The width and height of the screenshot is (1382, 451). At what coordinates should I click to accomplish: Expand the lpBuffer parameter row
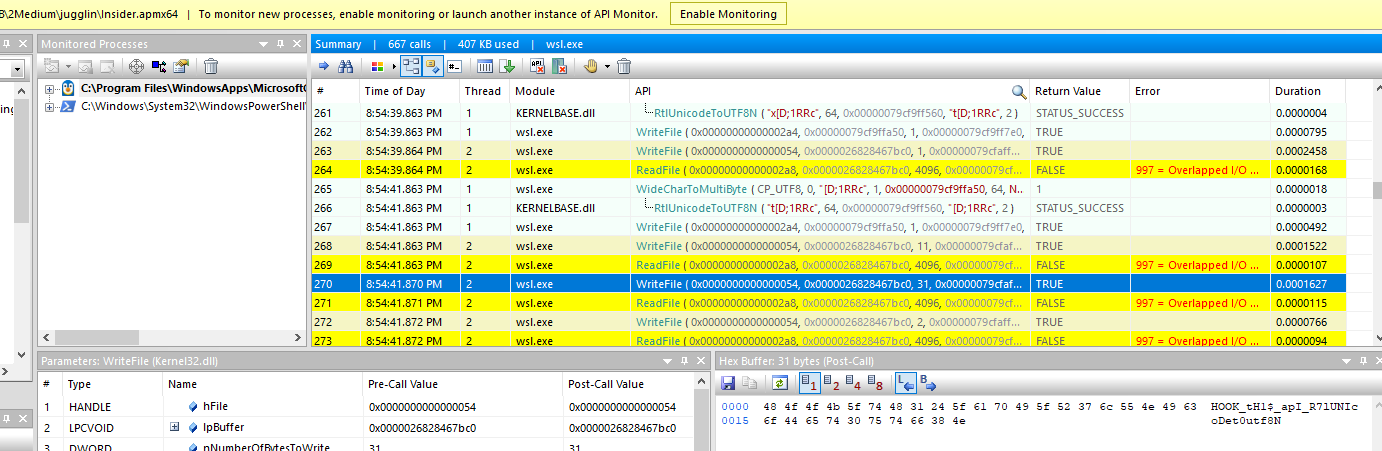pyautogui.click(x=174, y=427)
